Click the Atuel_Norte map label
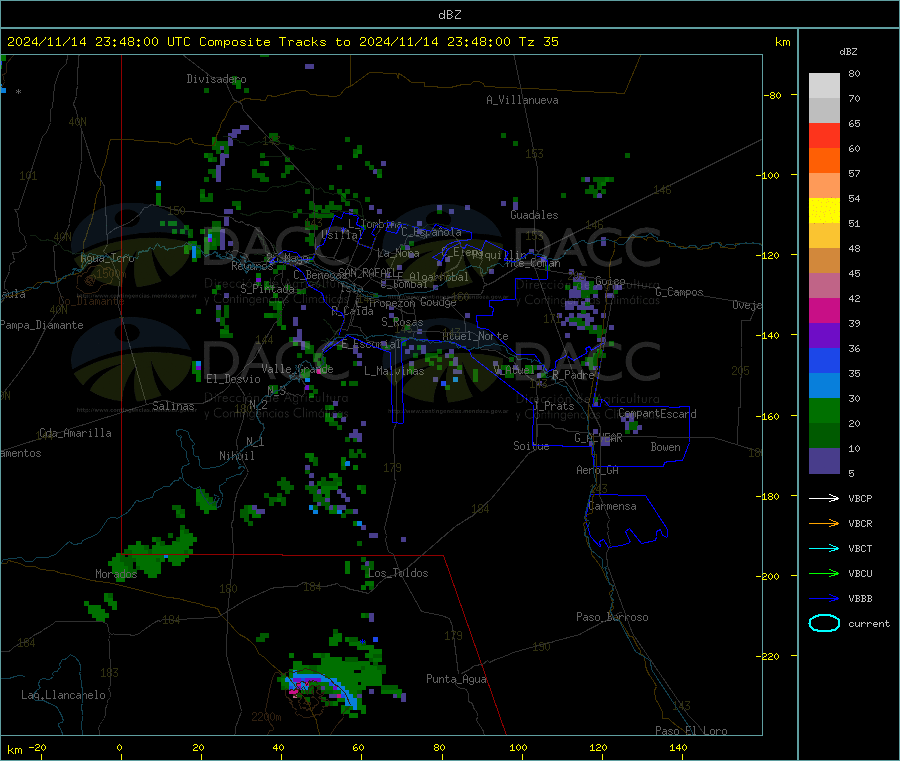Image resolution: width=900 pixels, height=761 pixels. pyautogui.click(x=475, y=336)
